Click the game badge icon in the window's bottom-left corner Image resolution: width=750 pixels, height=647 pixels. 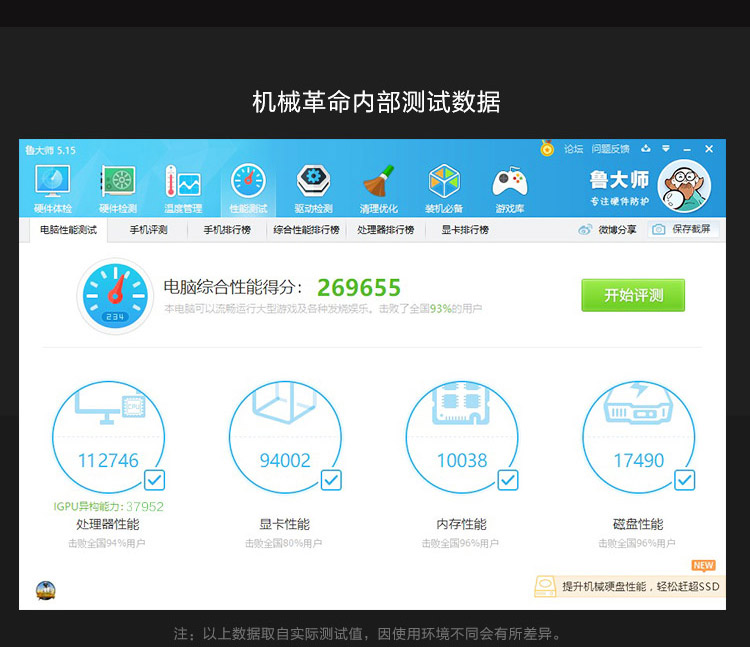(x=45, y=591)
